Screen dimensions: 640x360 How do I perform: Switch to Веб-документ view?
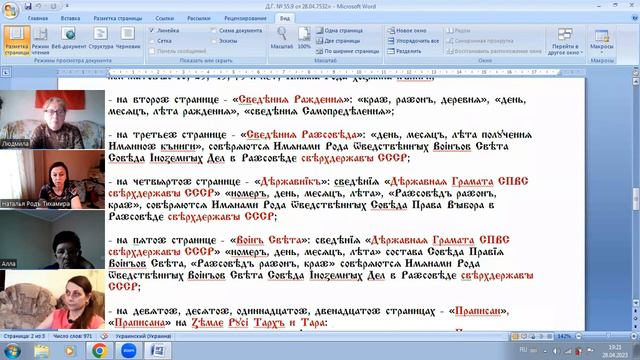pyautogui.click(x=69, y=38)
